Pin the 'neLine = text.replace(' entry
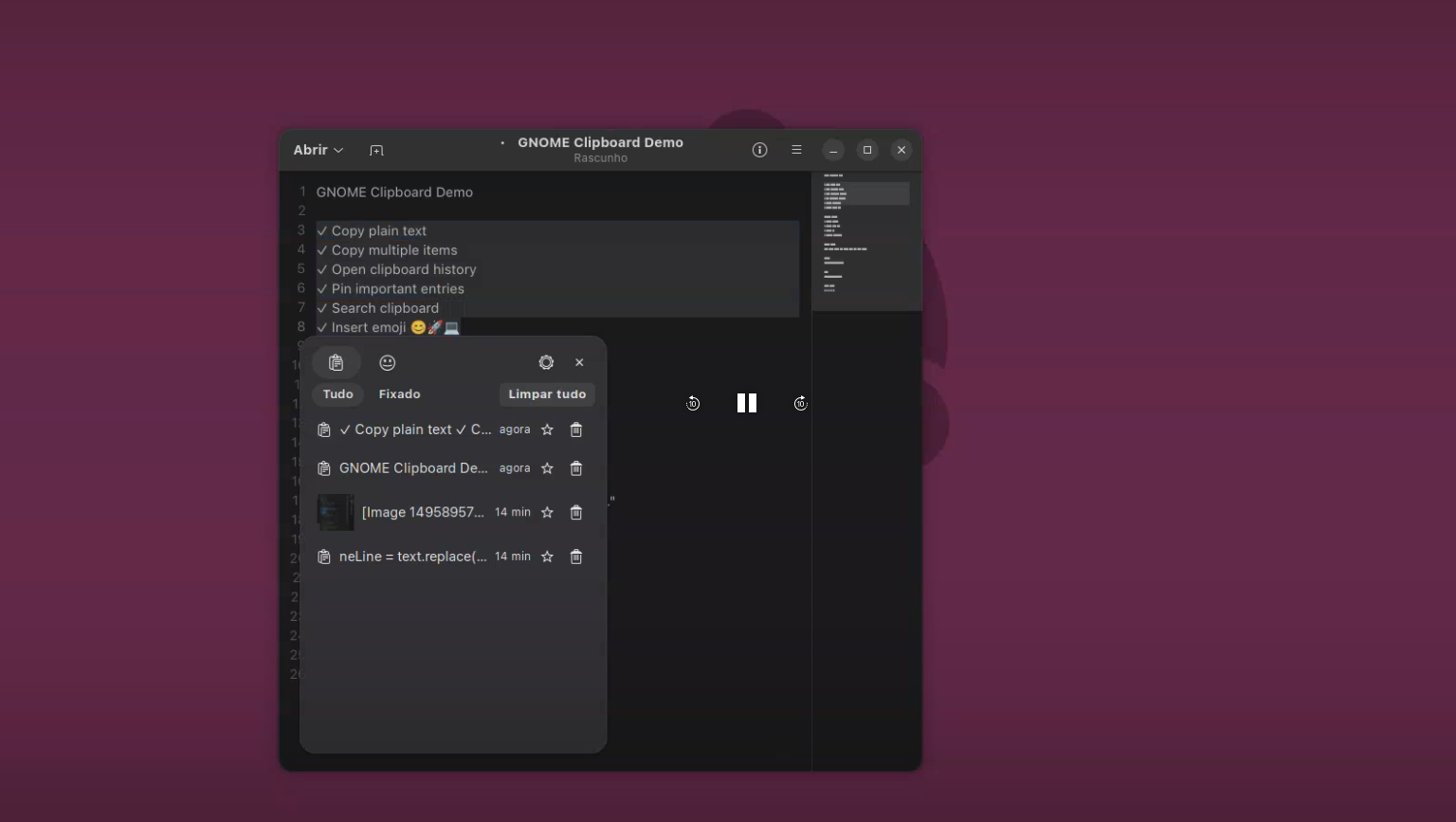 click(x=547, y=557)
